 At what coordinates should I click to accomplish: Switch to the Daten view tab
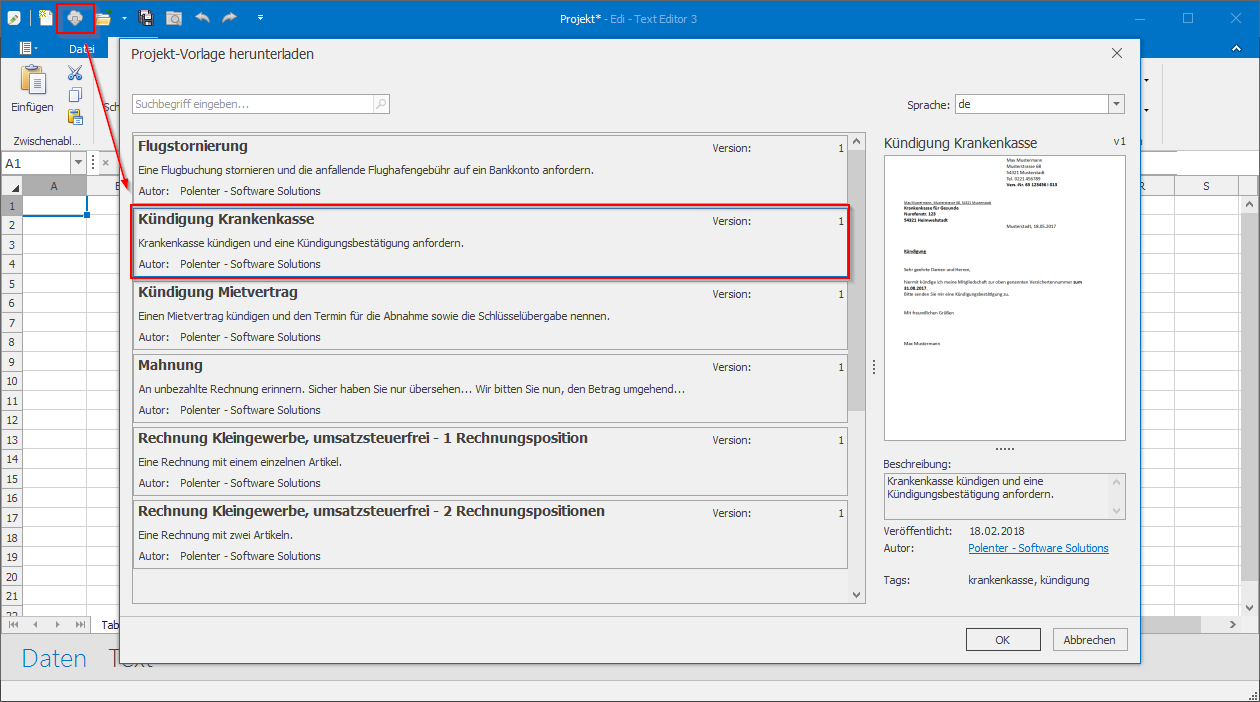pos(54,658)
